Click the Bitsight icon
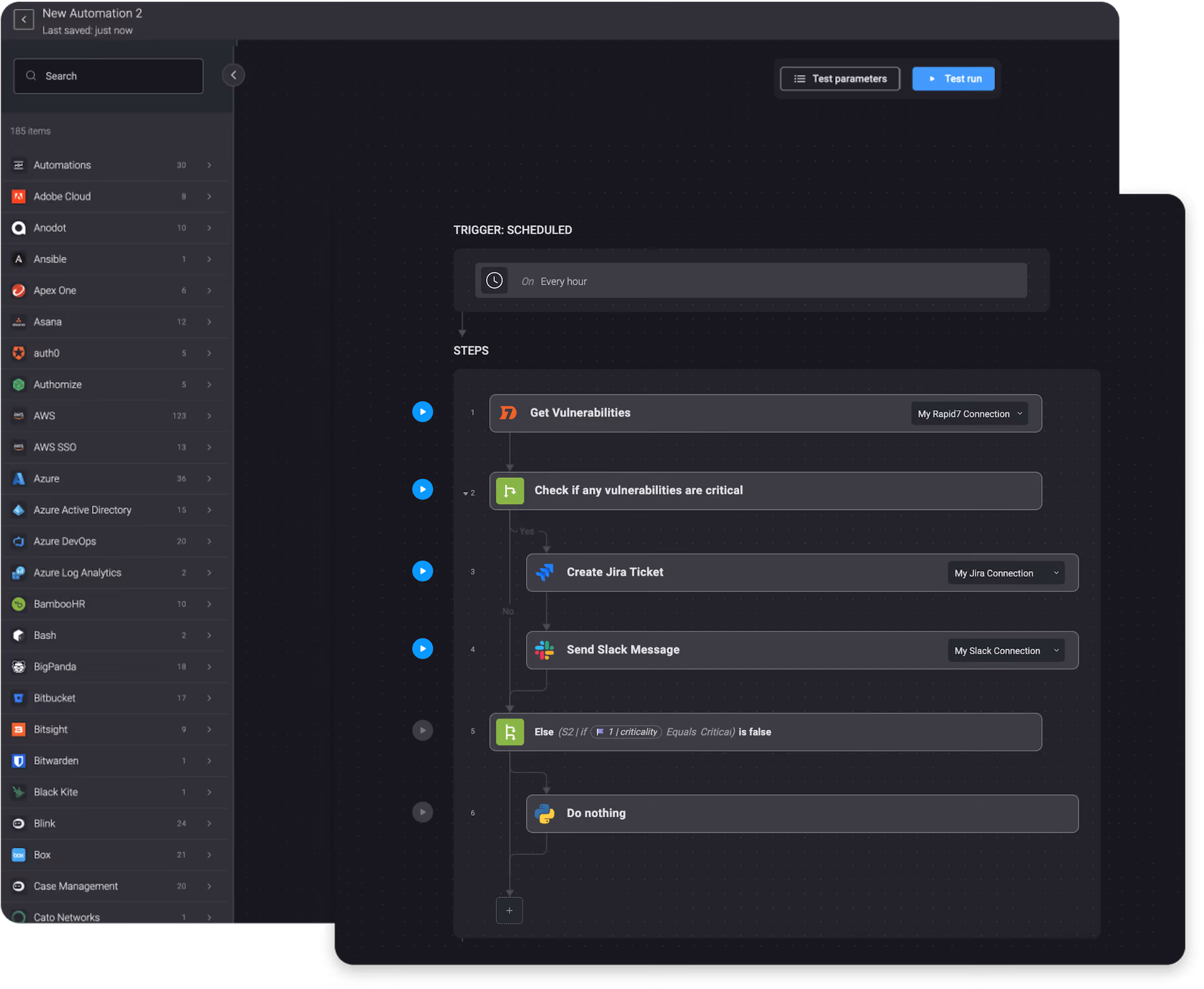Viewport: 1204px width, 989px height. tap(19, 730)
